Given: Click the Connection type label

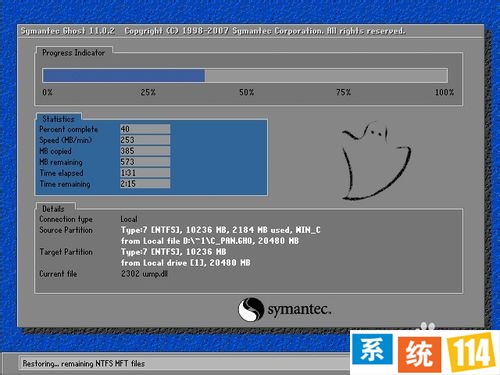Looking at the screenshot, I should (x=66, y=219).
